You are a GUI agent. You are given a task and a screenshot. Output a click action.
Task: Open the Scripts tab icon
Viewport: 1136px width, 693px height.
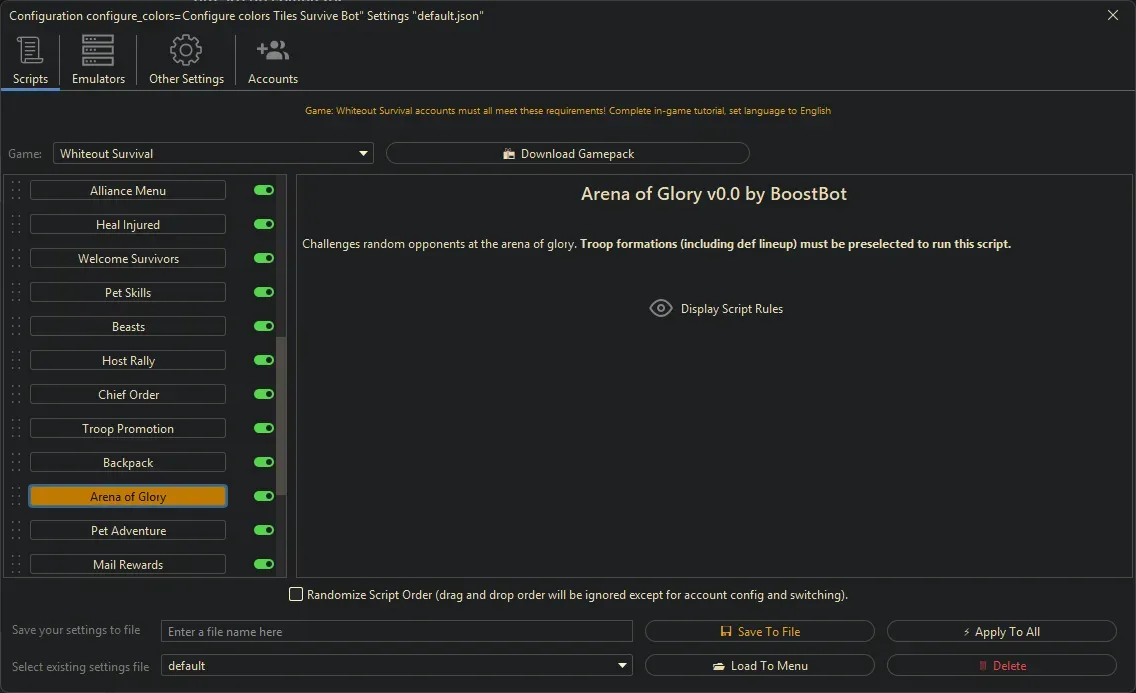tap(30, 51)
